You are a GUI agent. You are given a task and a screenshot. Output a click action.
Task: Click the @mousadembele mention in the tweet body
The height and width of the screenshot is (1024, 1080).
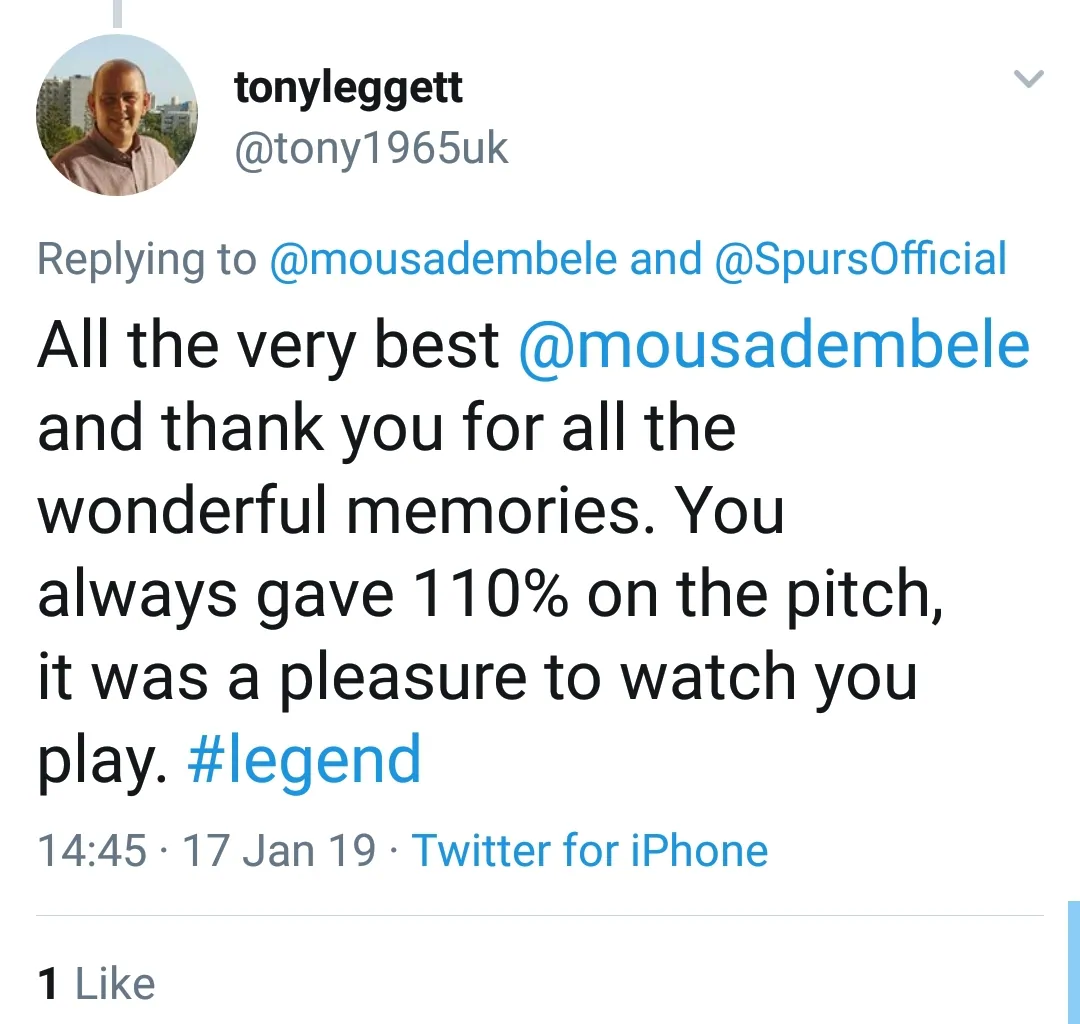point(774,345)
